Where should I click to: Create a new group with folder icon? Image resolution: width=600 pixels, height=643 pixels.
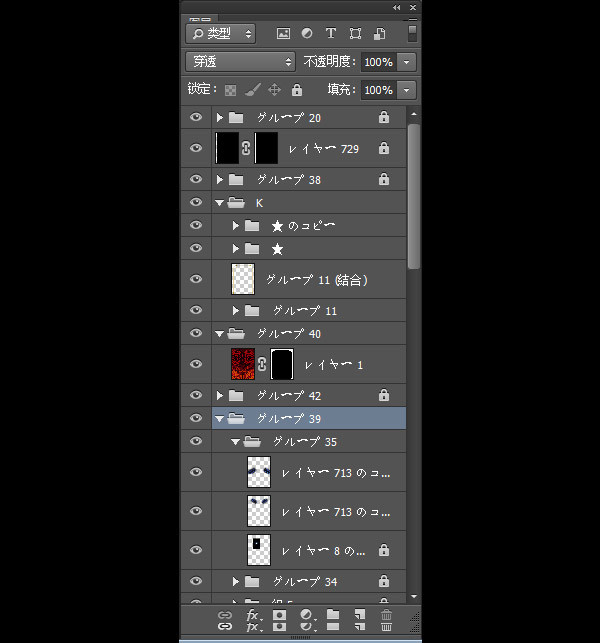333,614
